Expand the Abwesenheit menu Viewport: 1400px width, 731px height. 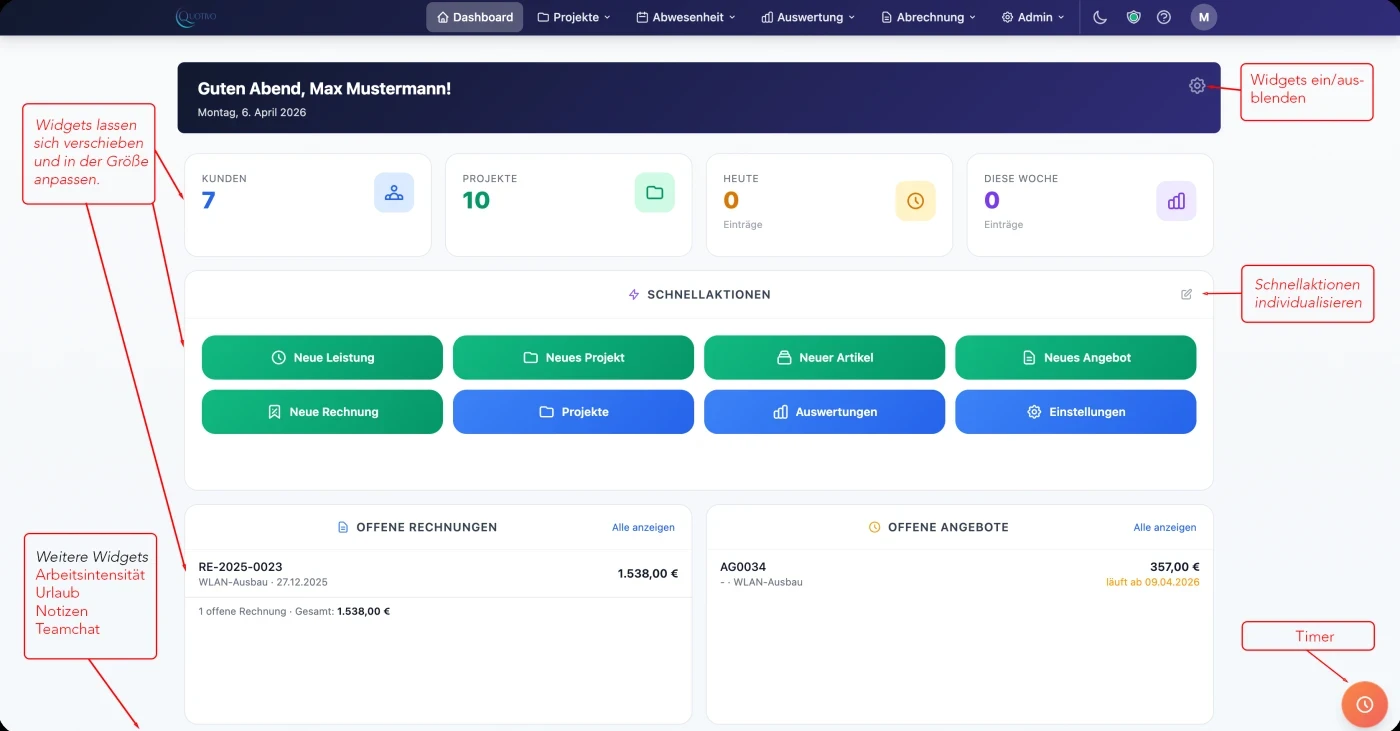pyautogui.click(x=686, y=17)
